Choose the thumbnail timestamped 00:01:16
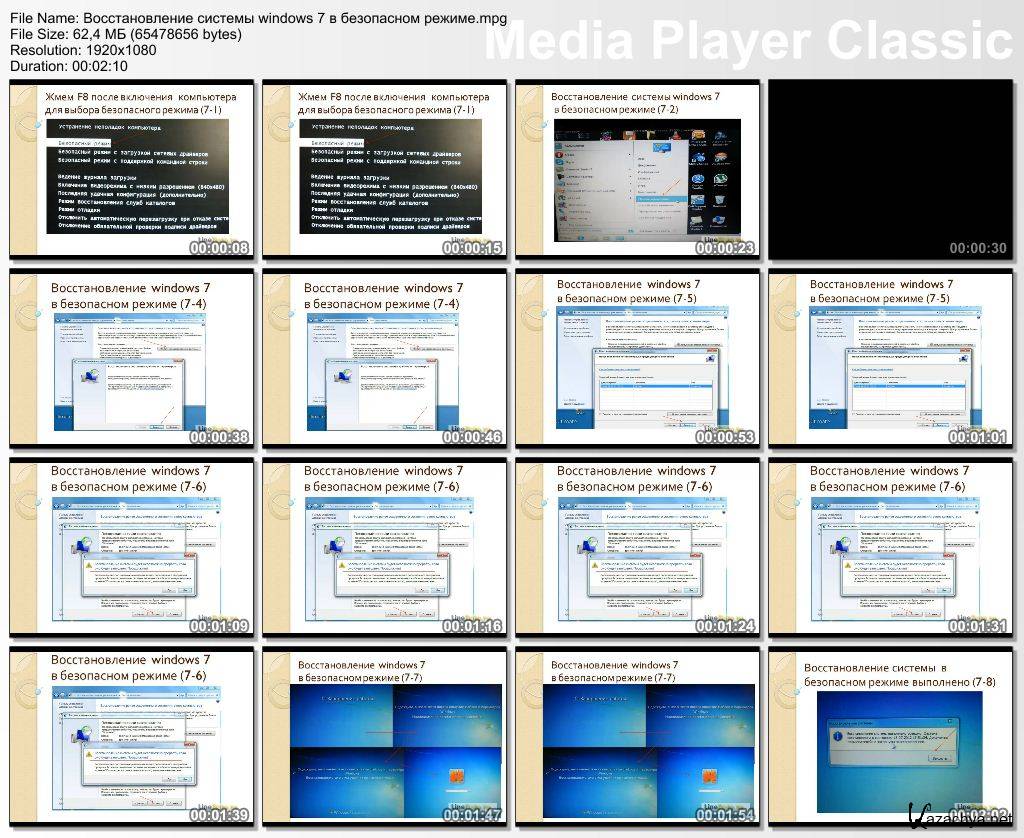This screenshot has height=838, width=1024. pos(385,546)
